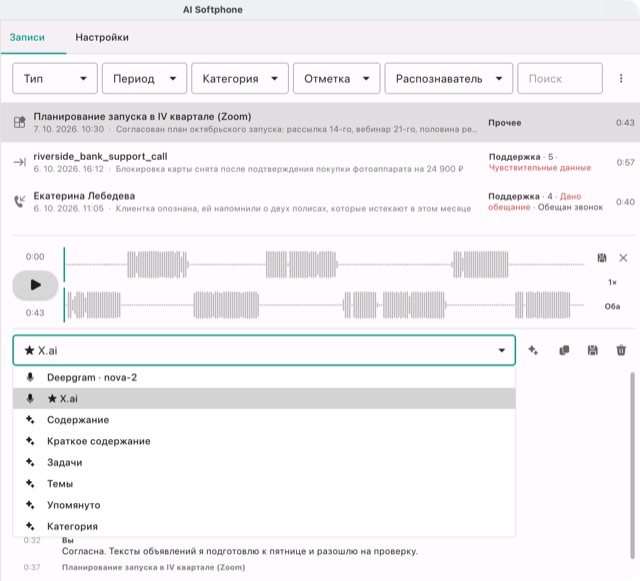This screenshot has width=640, height=581.
Task: Select the Екатерина Лебедева call recording
Action: [320, 202]
